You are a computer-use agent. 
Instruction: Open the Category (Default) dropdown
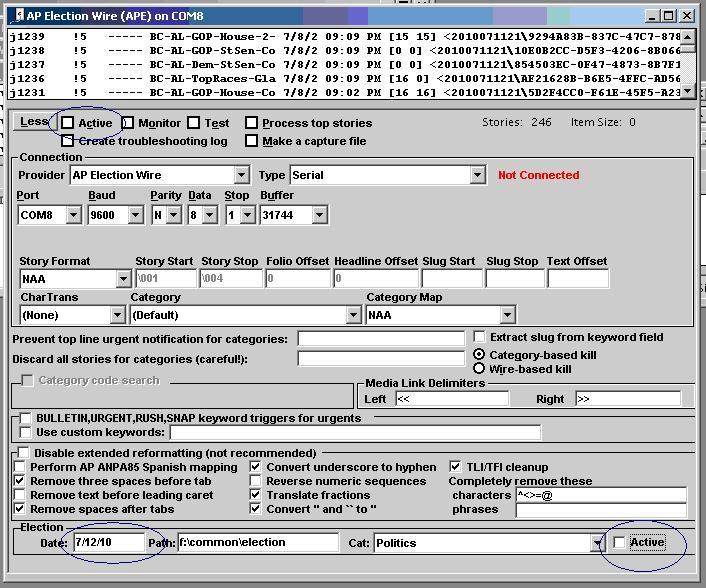pyautogui.click(x=353, y=314)
